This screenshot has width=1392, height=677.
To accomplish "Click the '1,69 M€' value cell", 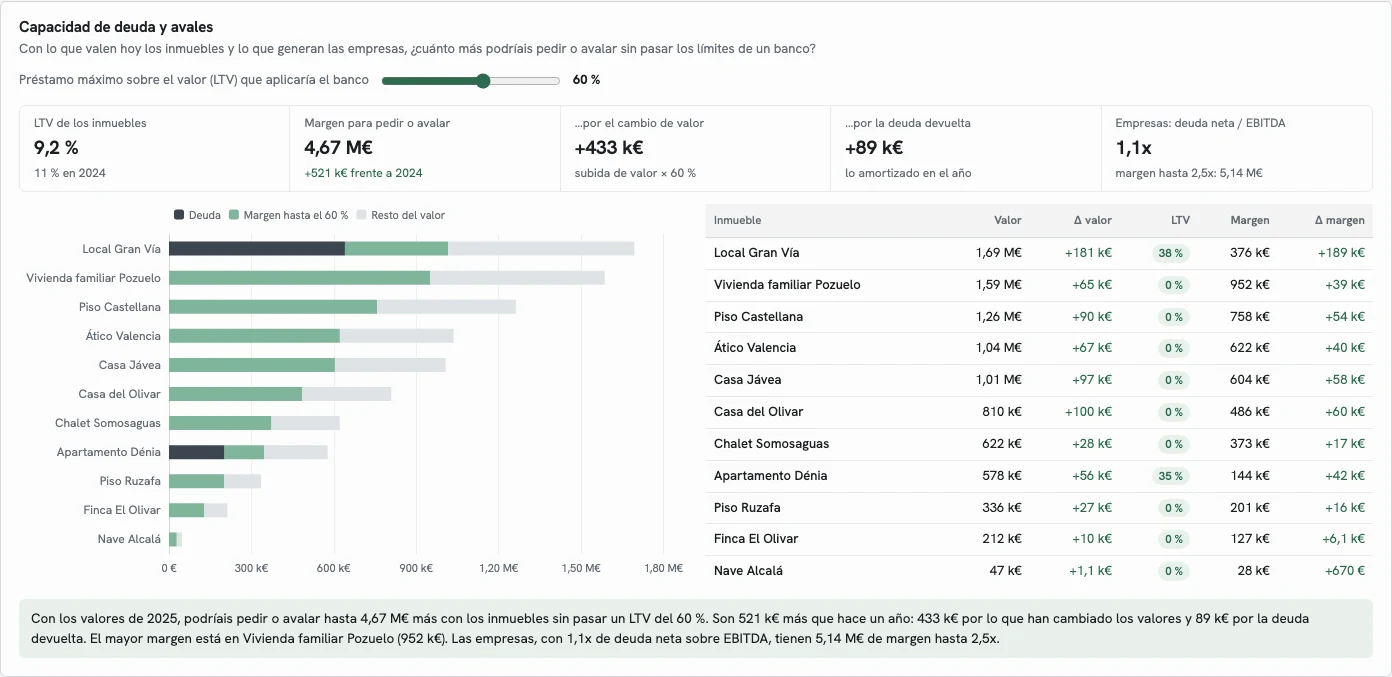I will (999, 253).
